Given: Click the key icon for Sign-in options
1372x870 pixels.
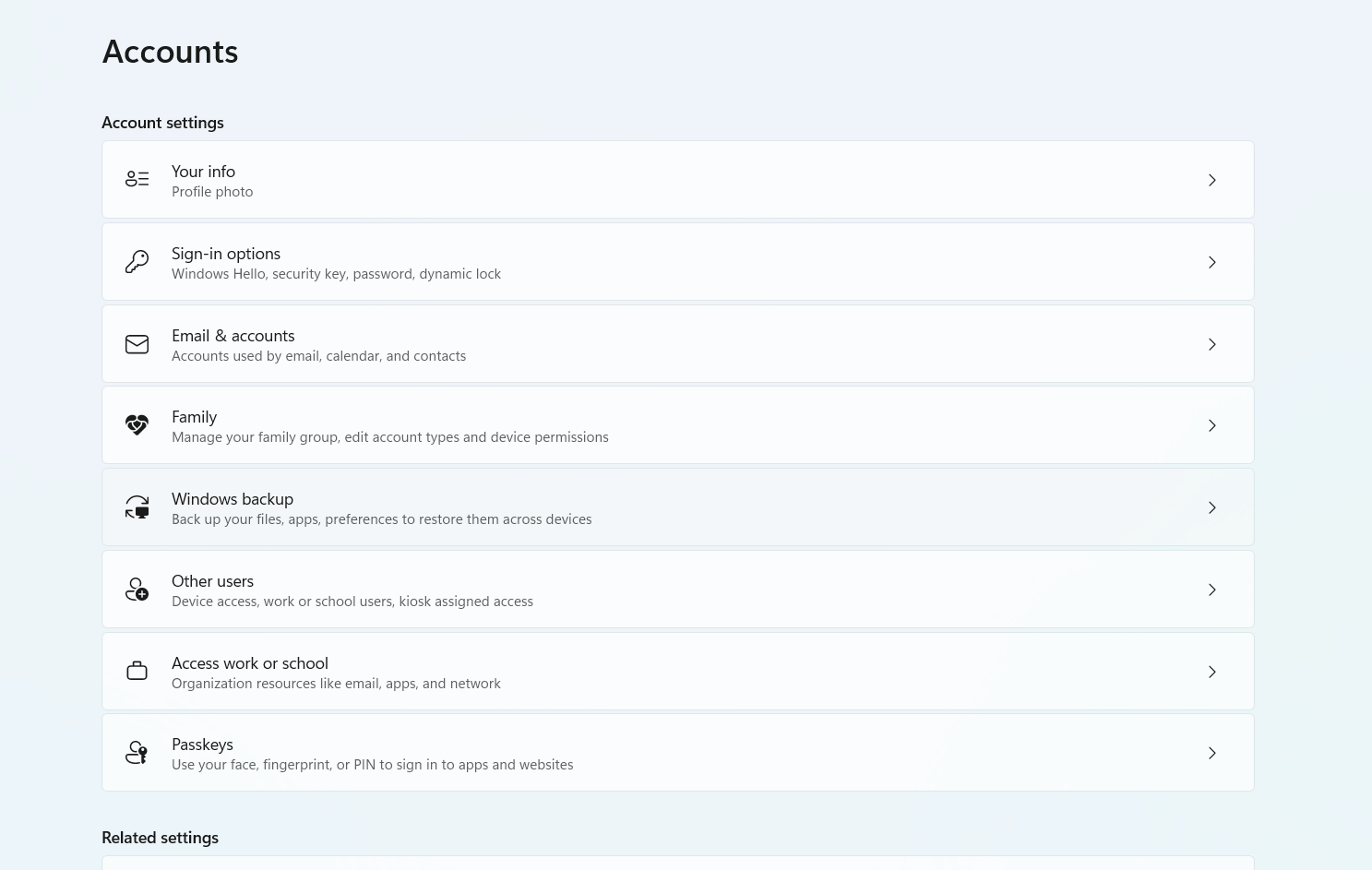Looking at the screenshot, I should (x=137, y=262).
